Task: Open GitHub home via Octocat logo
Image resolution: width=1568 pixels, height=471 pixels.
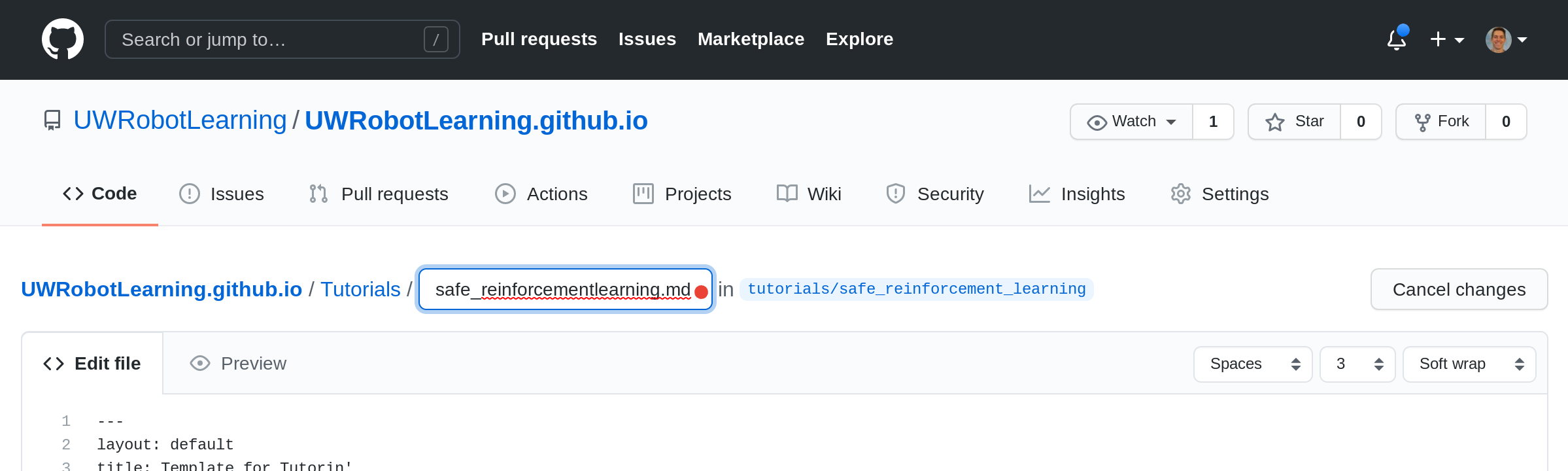Action: click(x=63, y=39)
